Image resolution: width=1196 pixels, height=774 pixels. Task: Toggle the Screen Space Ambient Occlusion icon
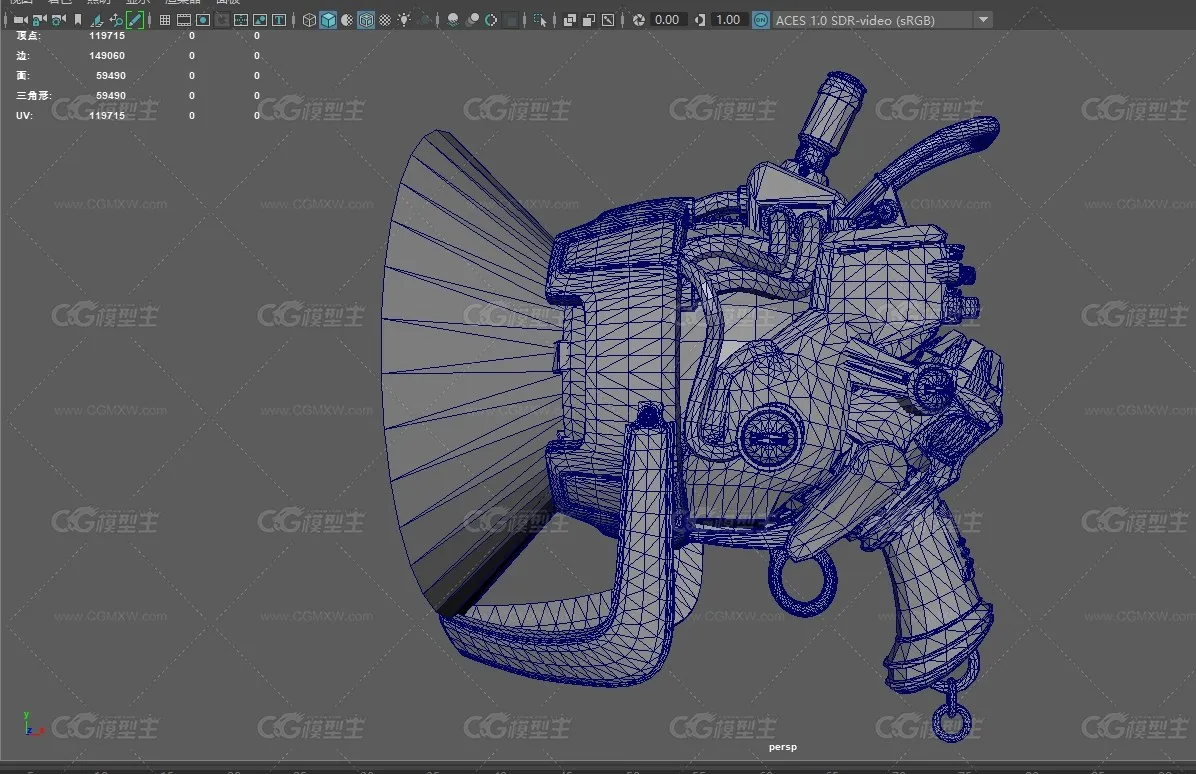[x=453, y=20]
